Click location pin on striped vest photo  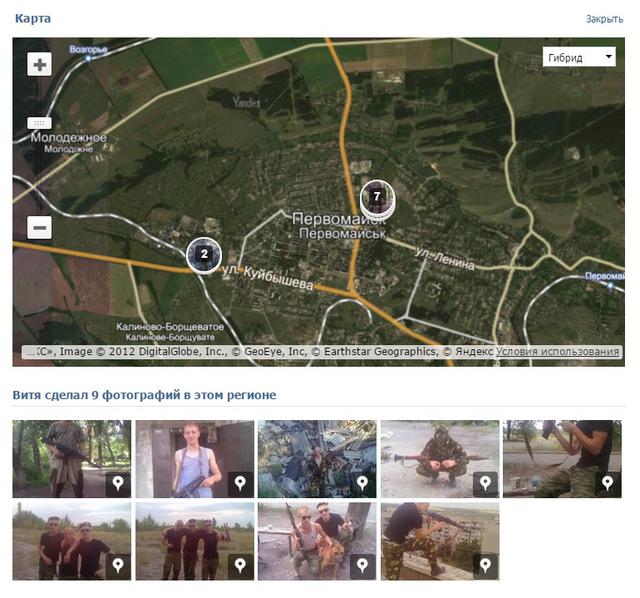240,484
